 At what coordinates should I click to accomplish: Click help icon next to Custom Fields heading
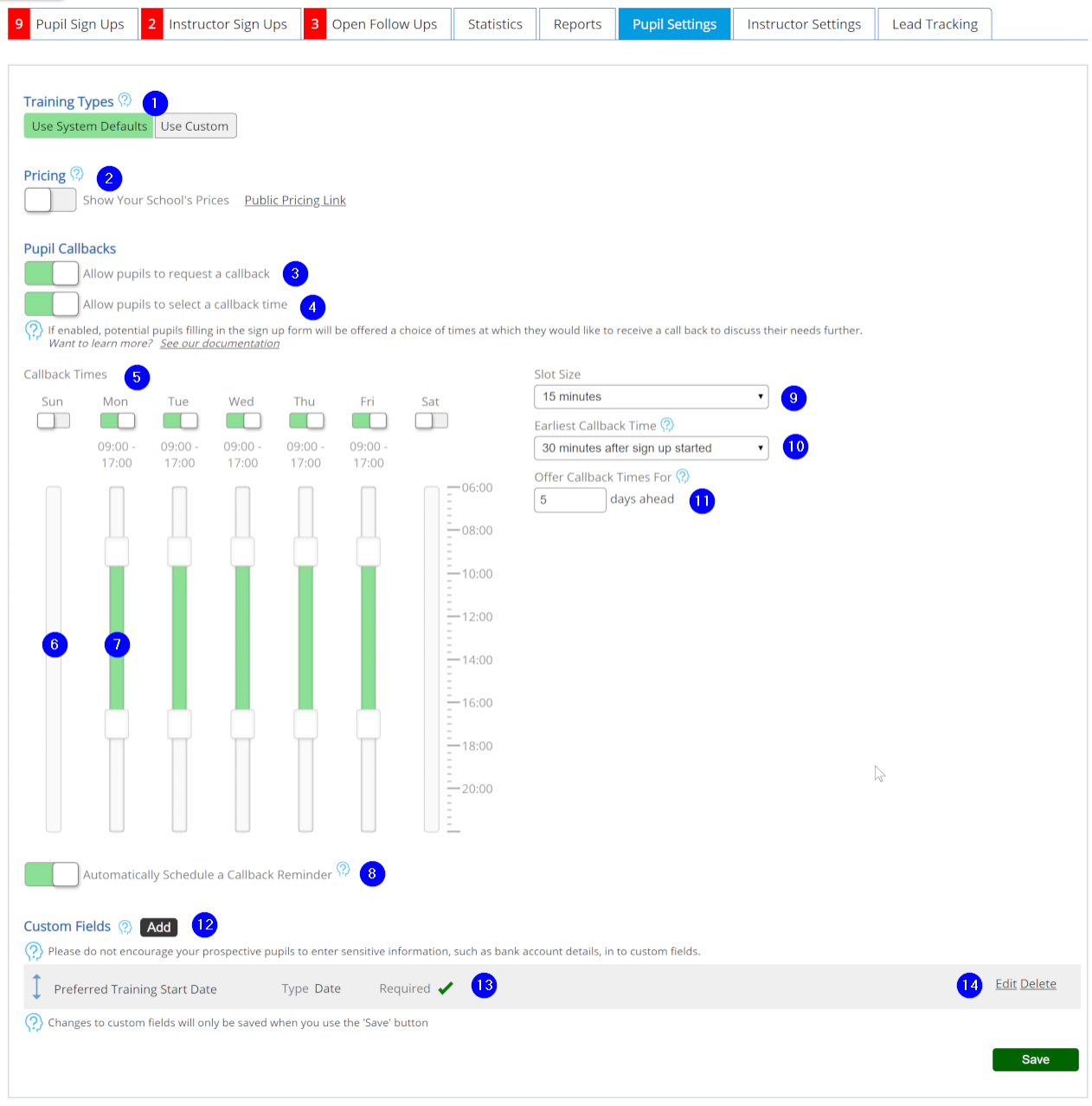click(125, 927)
